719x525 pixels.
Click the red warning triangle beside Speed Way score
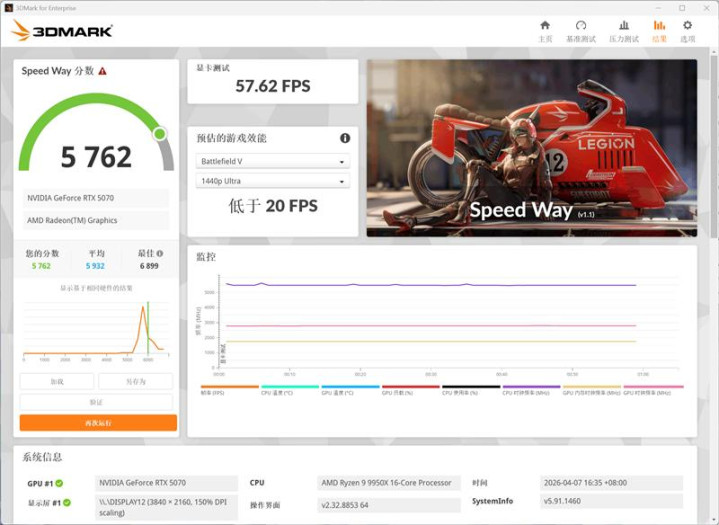(102, 71)
